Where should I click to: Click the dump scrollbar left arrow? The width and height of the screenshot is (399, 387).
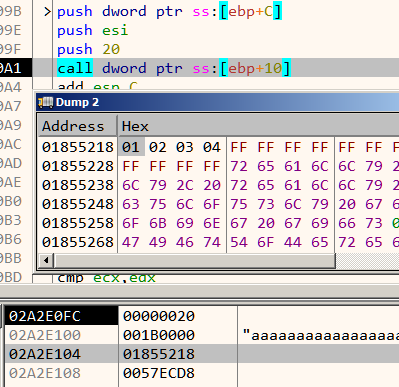pyautogui.click(x=46, y=260)
